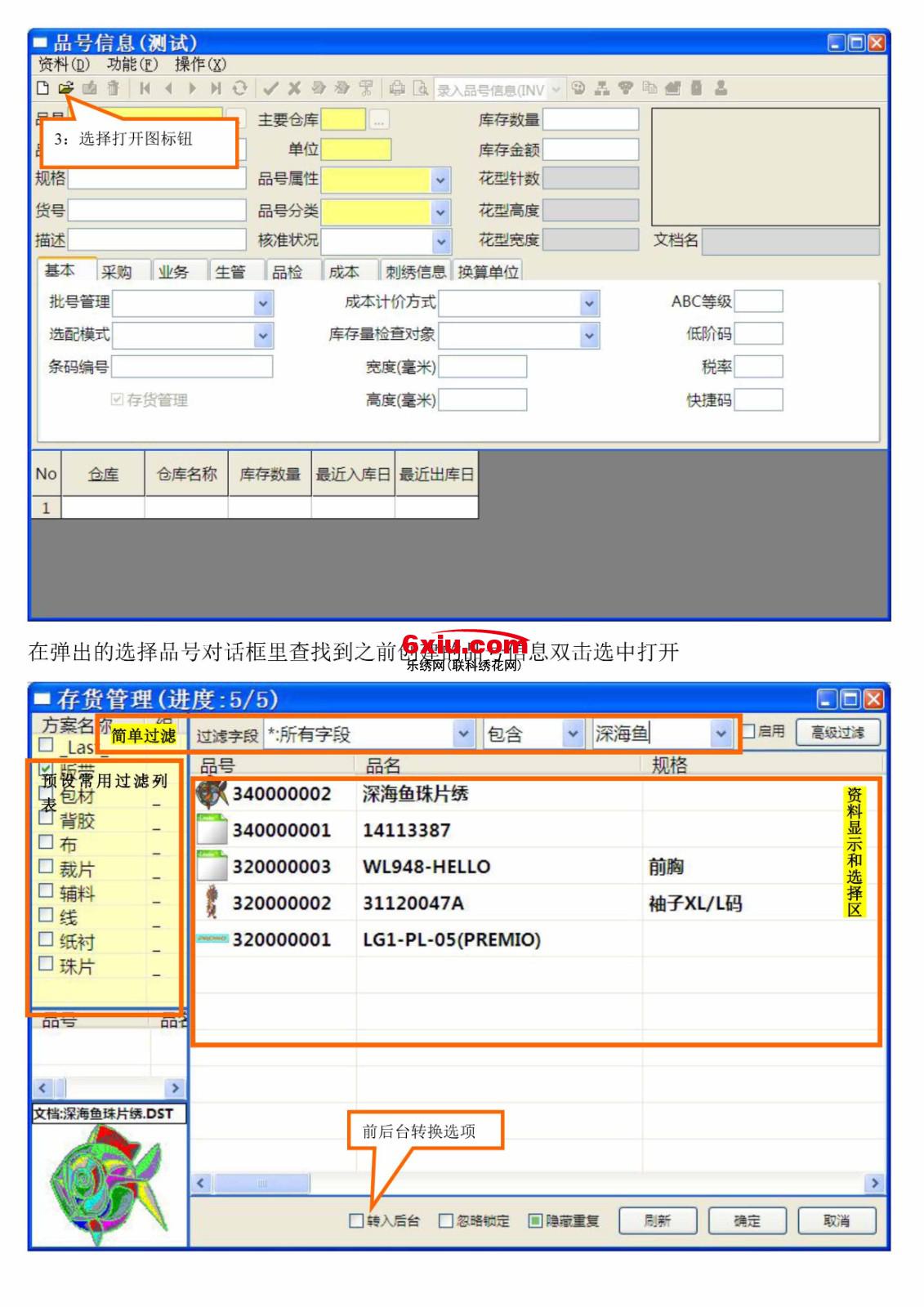Expand the 过滤字段 所有字段 dropdown

(463, 734)
